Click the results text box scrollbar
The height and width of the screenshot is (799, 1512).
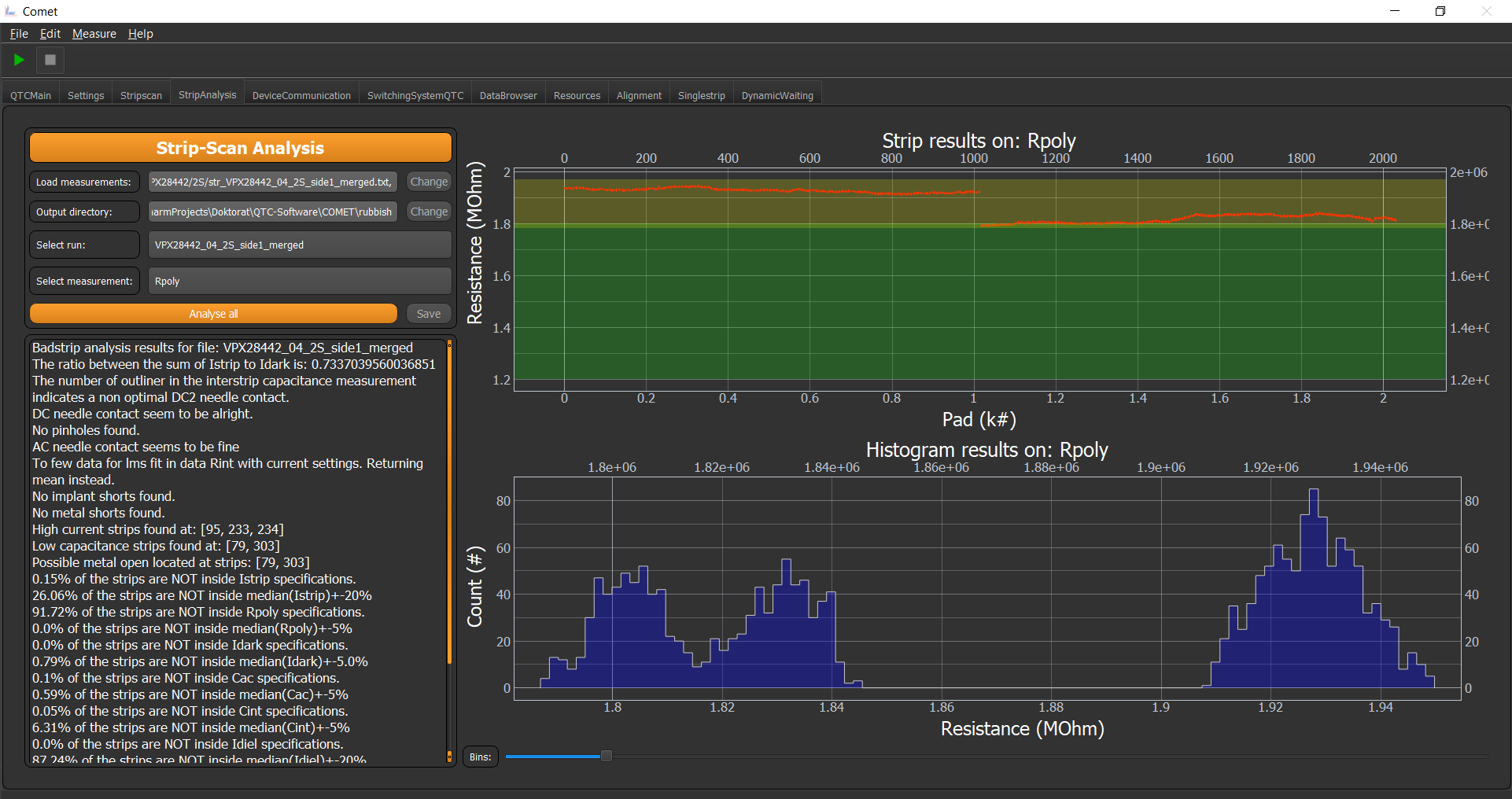[x=449, y=503]
